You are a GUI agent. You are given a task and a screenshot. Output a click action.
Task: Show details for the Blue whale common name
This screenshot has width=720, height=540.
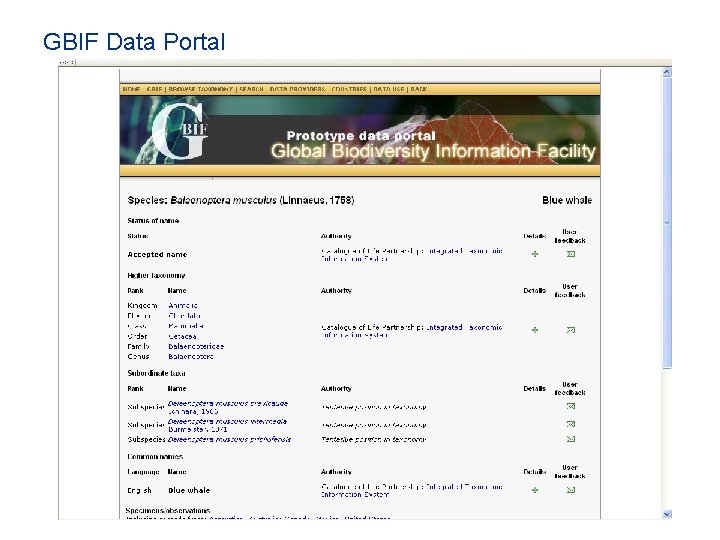point(534,490)
